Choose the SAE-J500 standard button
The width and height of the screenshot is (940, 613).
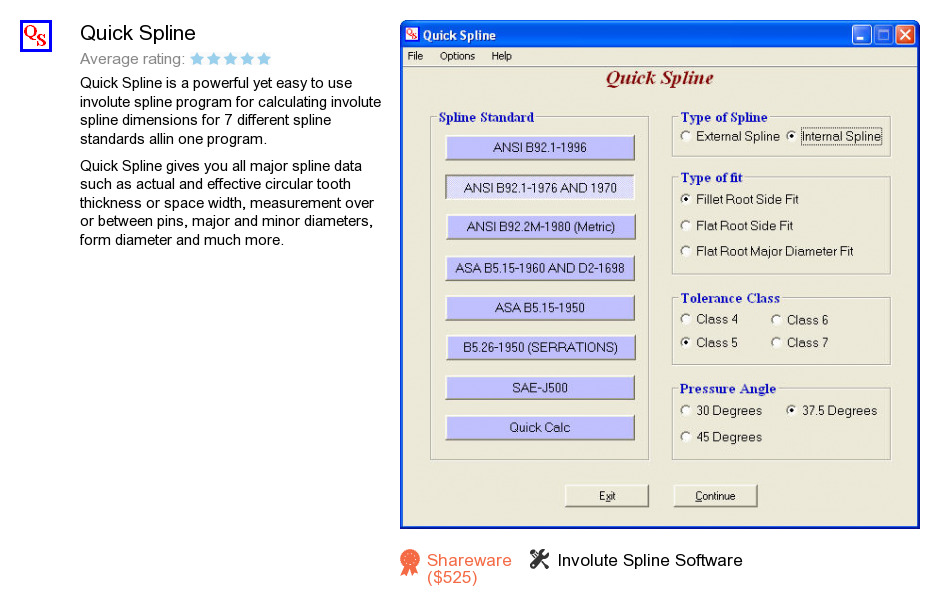click(x=540, y=388)
